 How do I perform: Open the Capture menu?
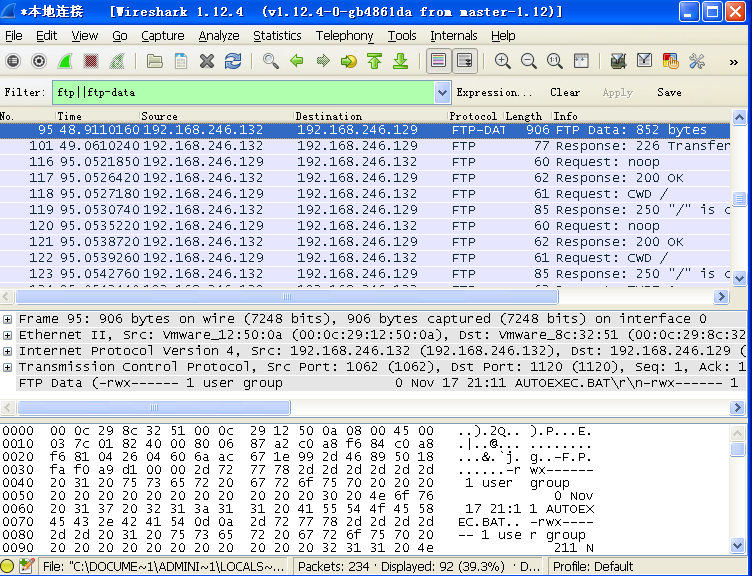pyautogui.click(x=163, y=36)
